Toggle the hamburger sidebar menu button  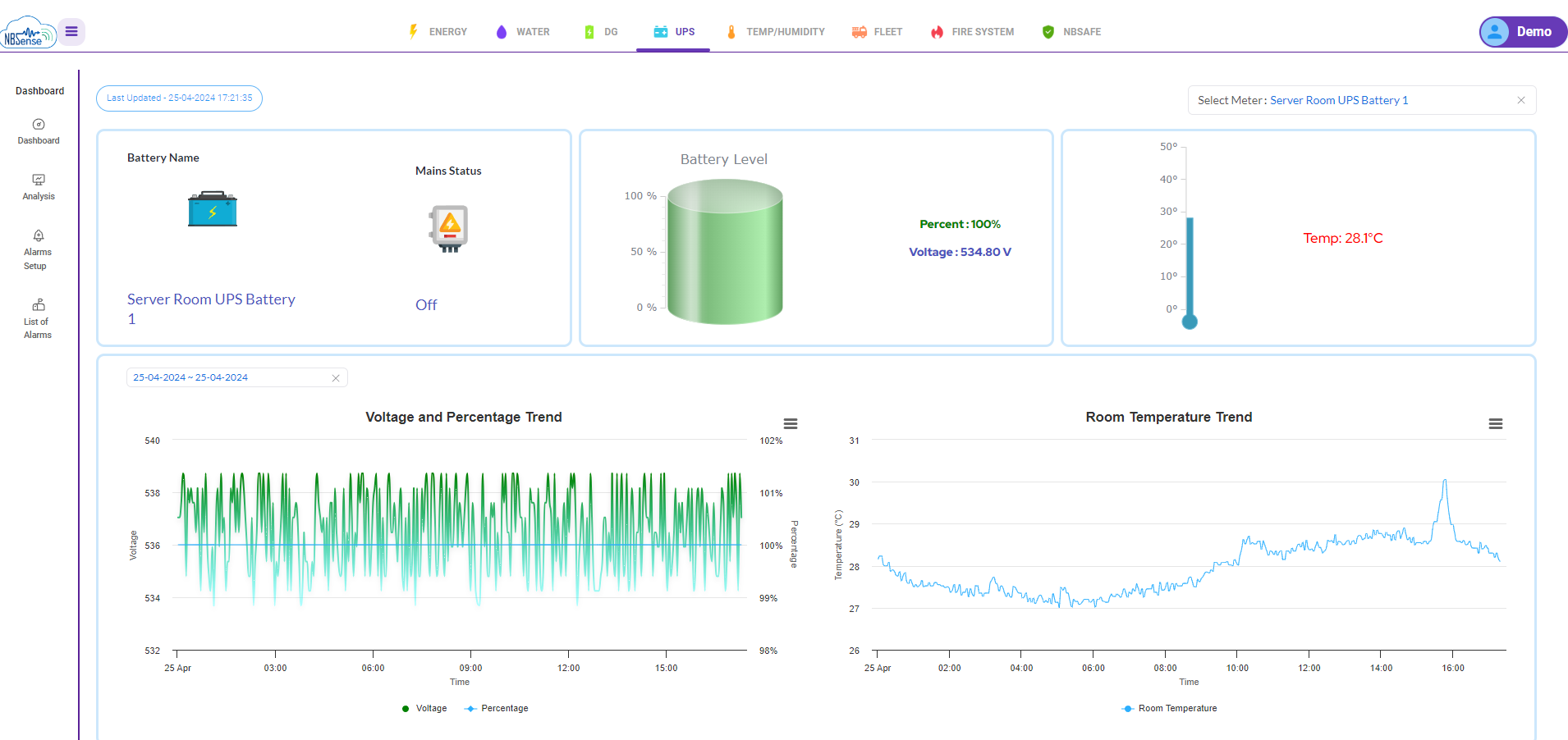point(71,32)
